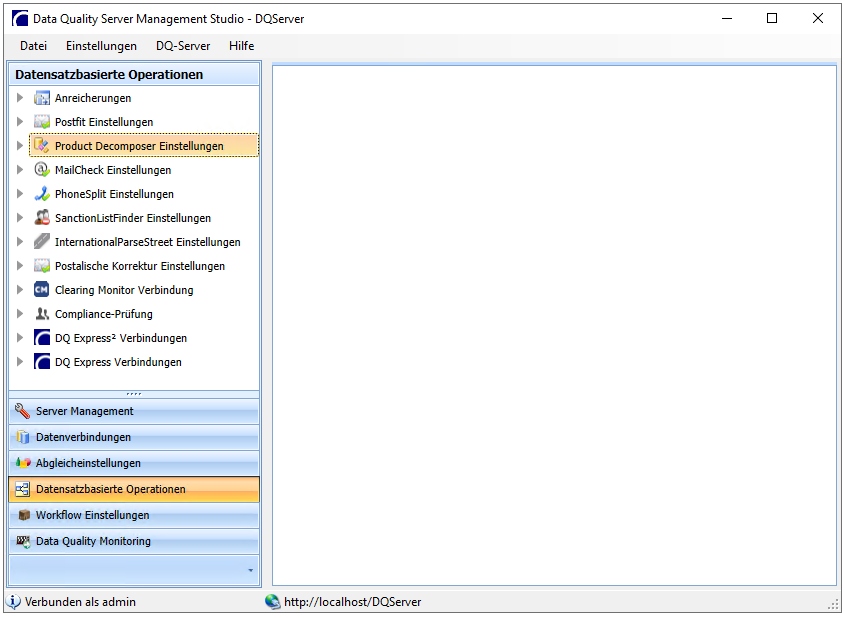Expand Product Decomposer Einstellungen node

coord(20,145)
